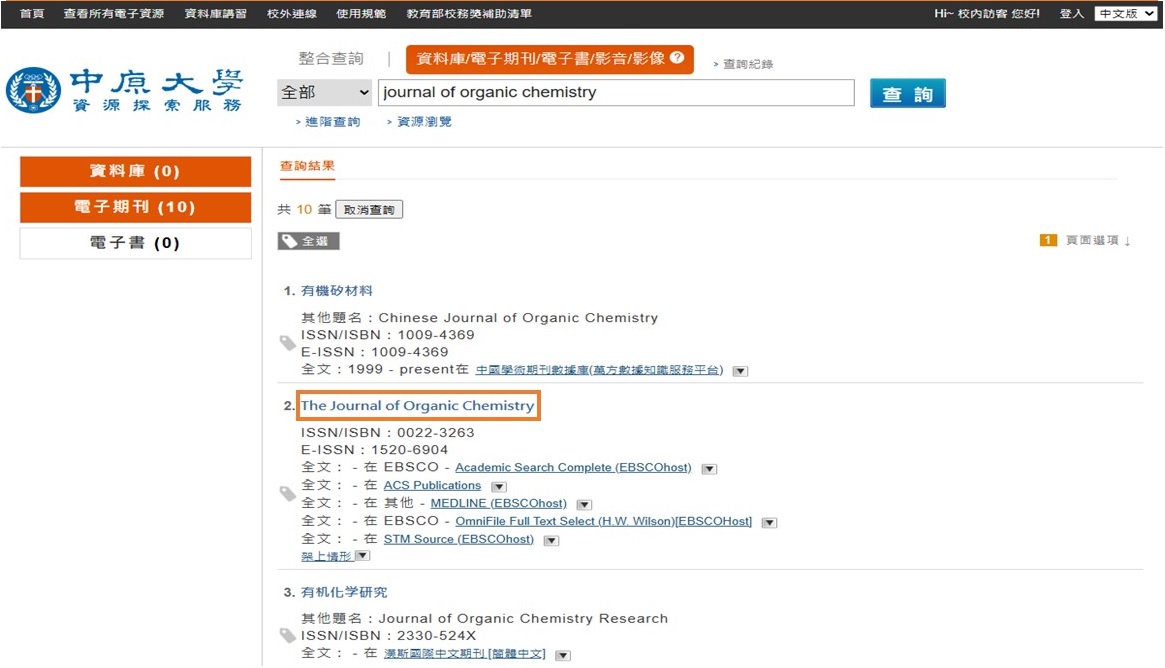Screen dimensions: 1165x668
Task: Open 資料庫講習 menu item
Action: (215, 13)
